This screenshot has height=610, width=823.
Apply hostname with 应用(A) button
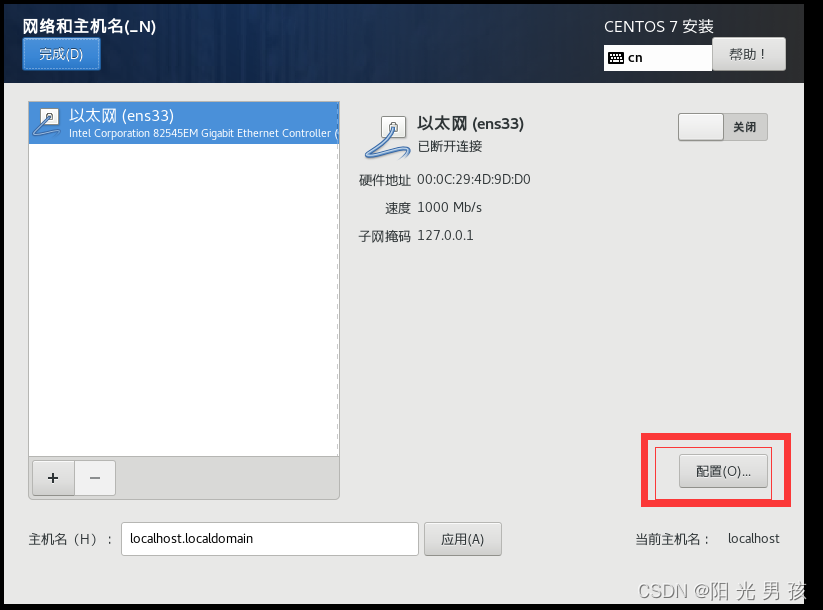[x=462, y=539]
